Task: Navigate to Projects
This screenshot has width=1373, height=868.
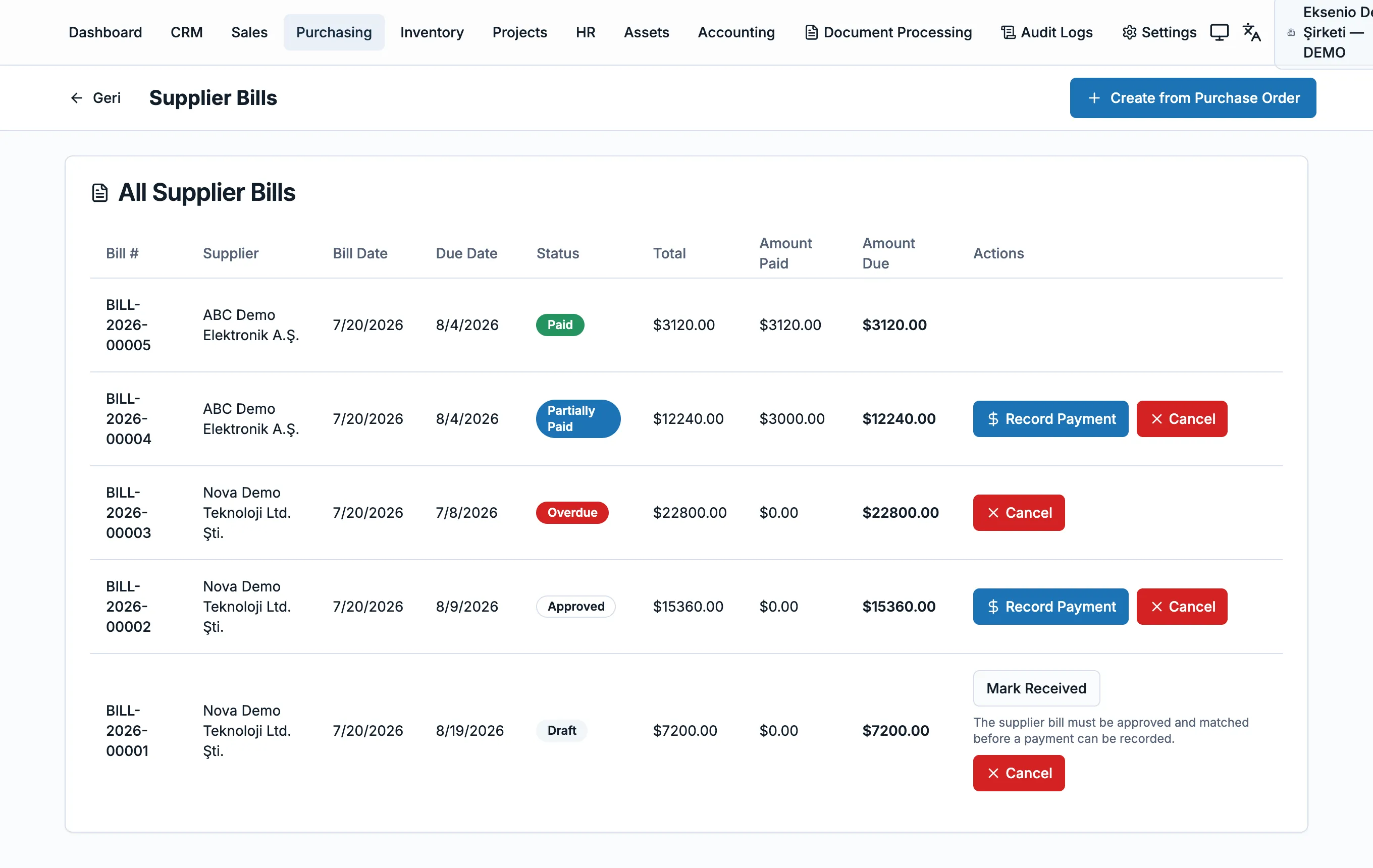Action: coord(519,32)
